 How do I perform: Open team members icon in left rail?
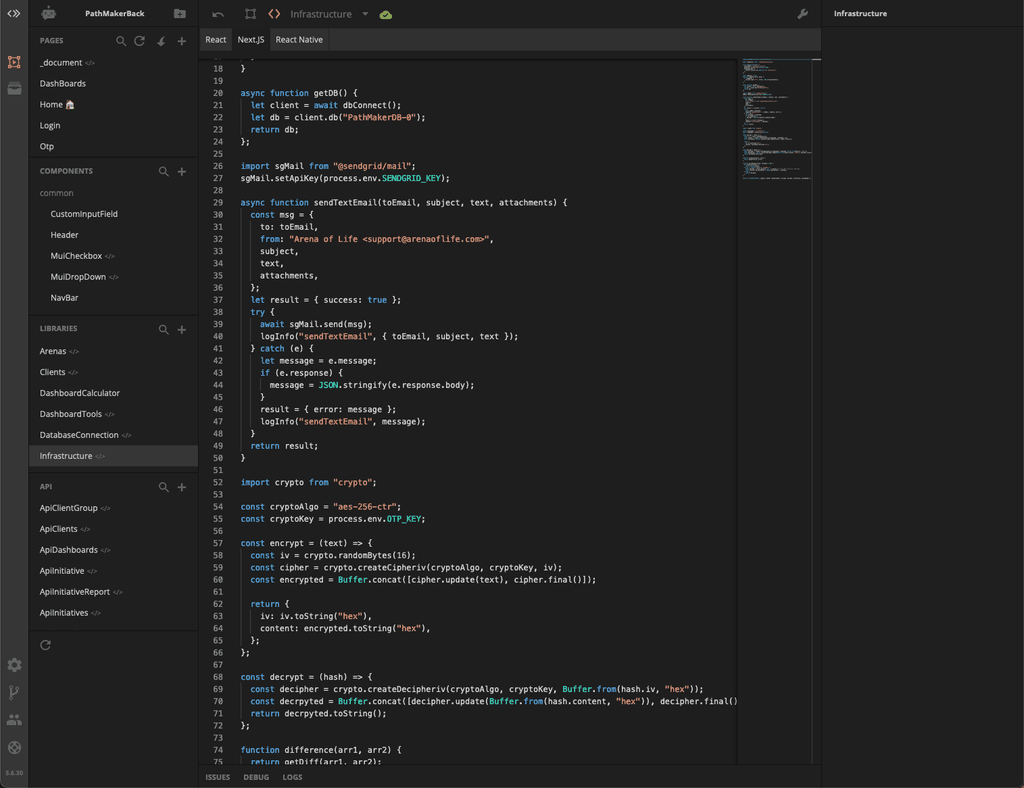pos(14,719)
